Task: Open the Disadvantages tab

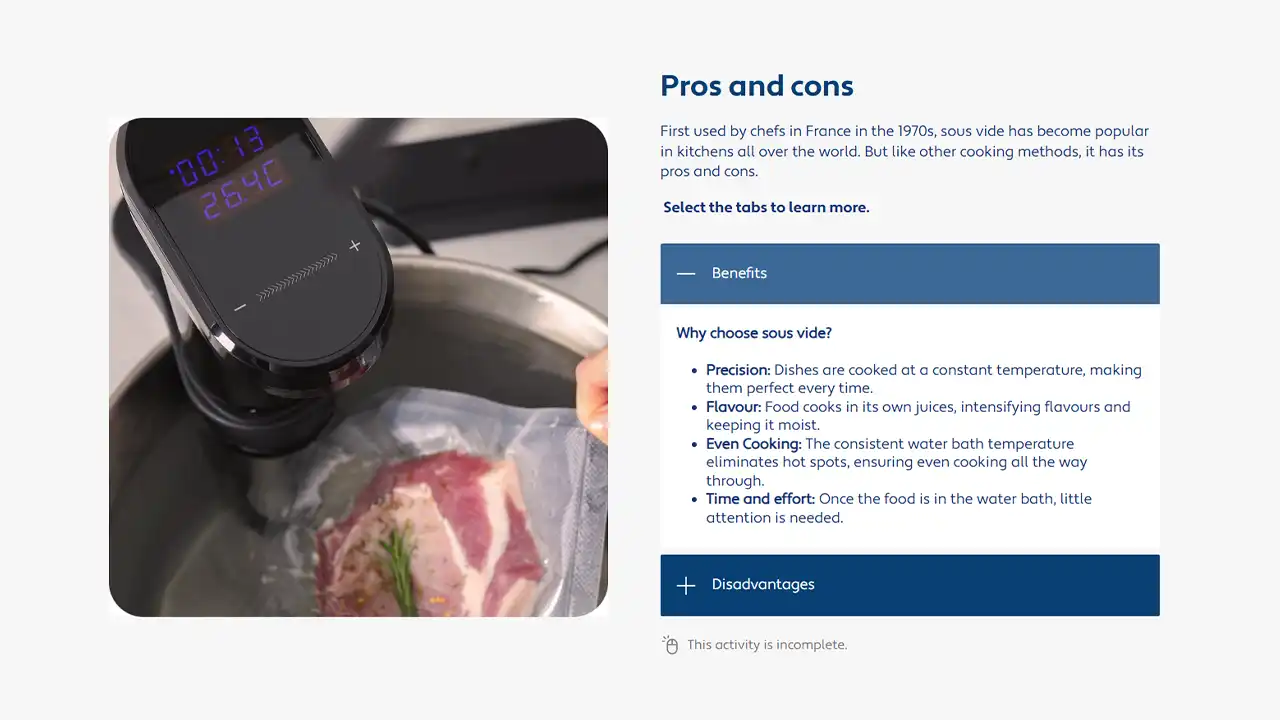Action: click(763, 585)
